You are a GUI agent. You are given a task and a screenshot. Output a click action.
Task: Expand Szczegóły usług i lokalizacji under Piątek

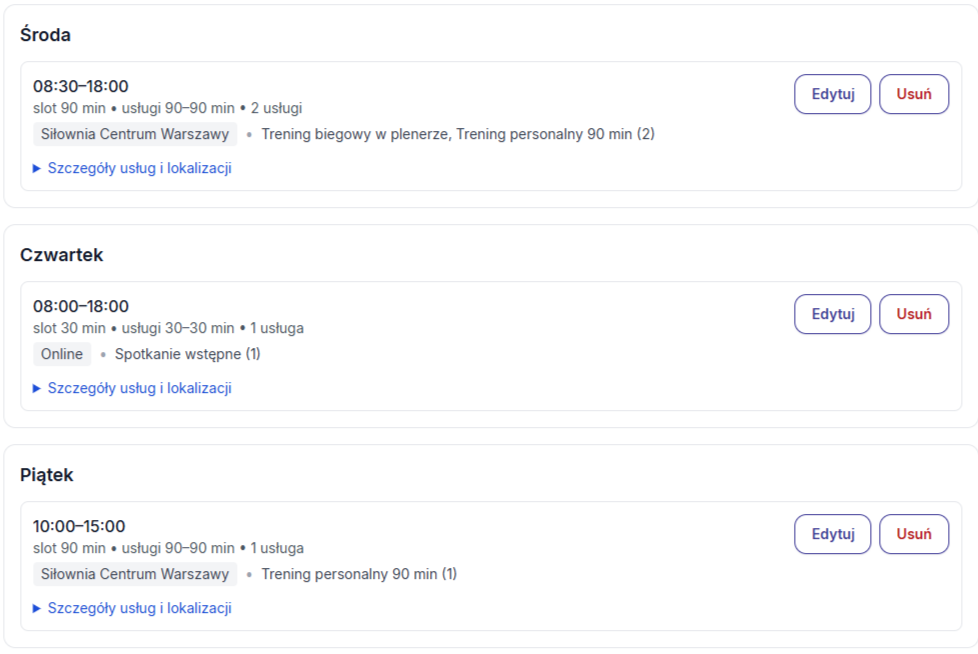coord(139,608)
